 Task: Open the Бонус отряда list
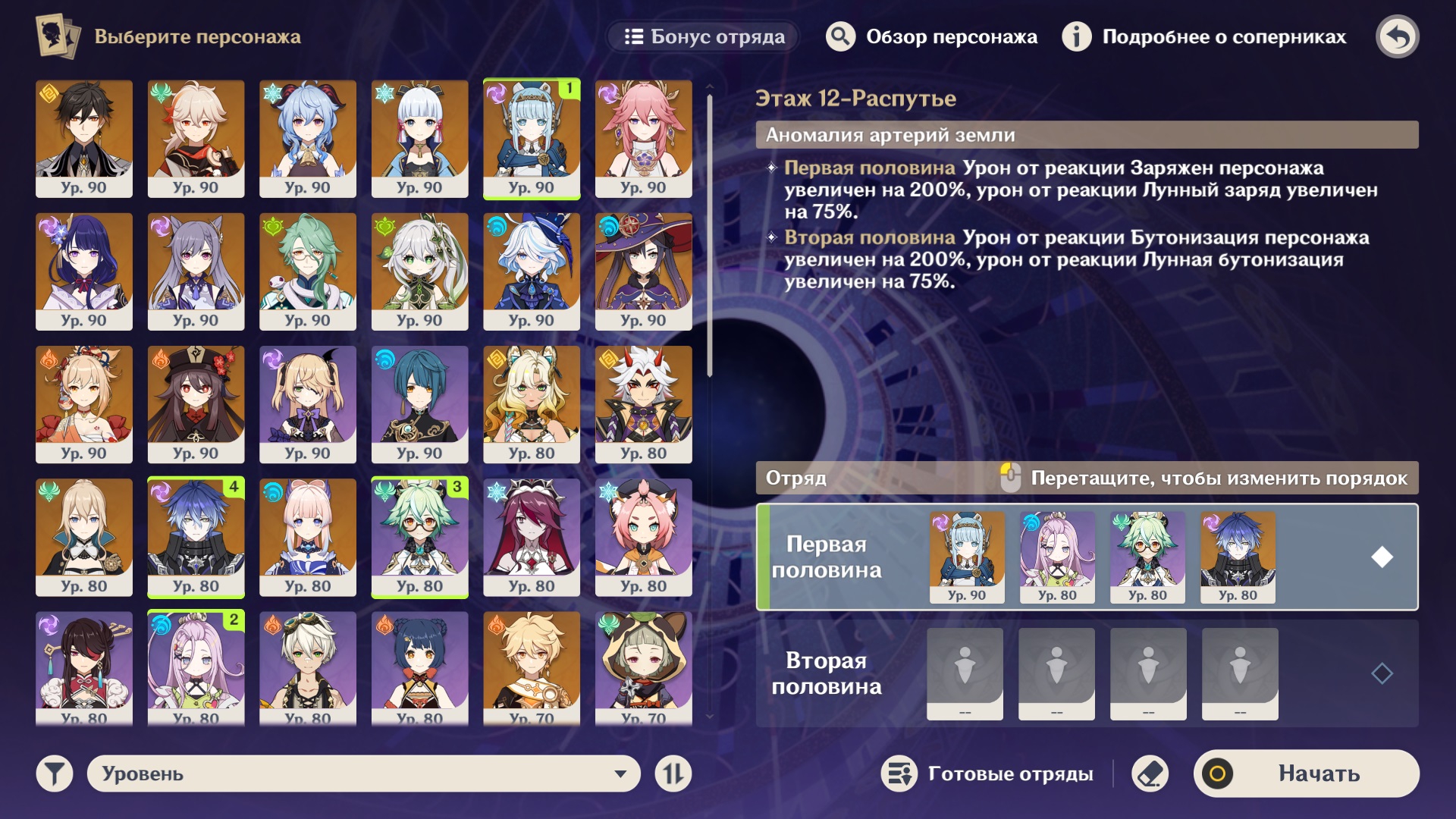pos(704,36)
